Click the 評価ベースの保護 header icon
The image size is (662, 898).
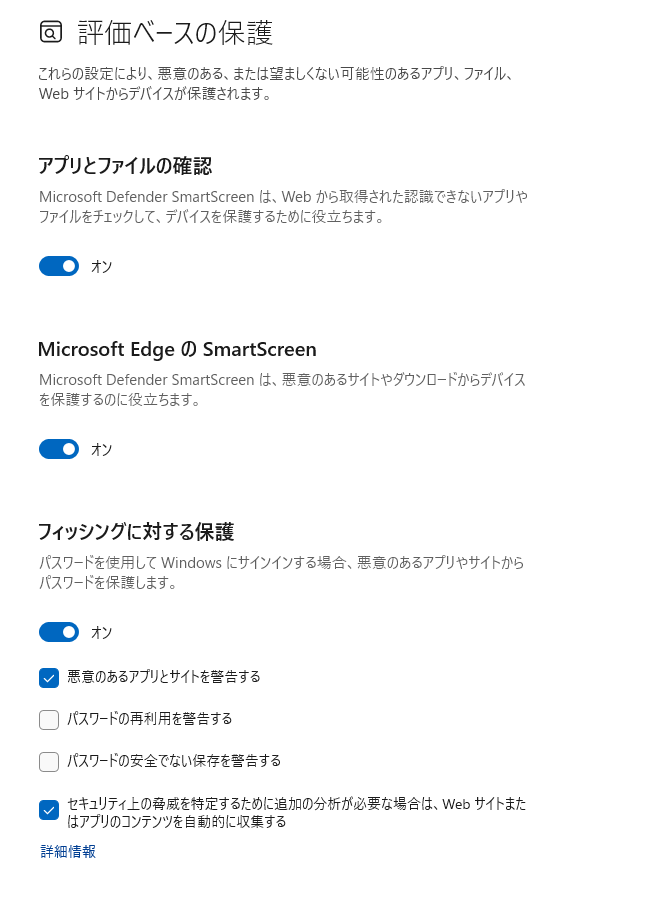point(50,33)
